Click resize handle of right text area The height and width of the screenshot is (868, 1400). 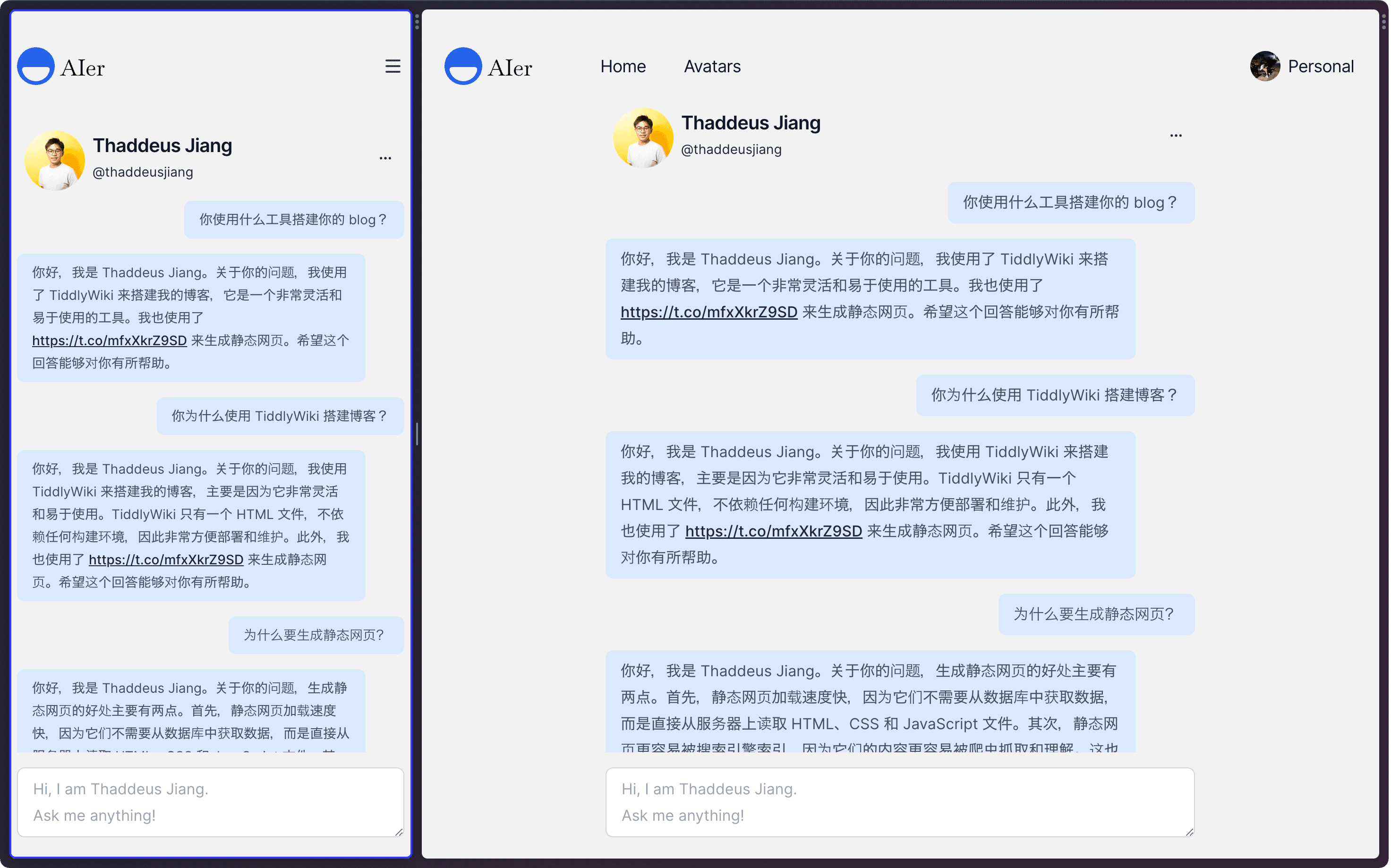[1189, 832]
